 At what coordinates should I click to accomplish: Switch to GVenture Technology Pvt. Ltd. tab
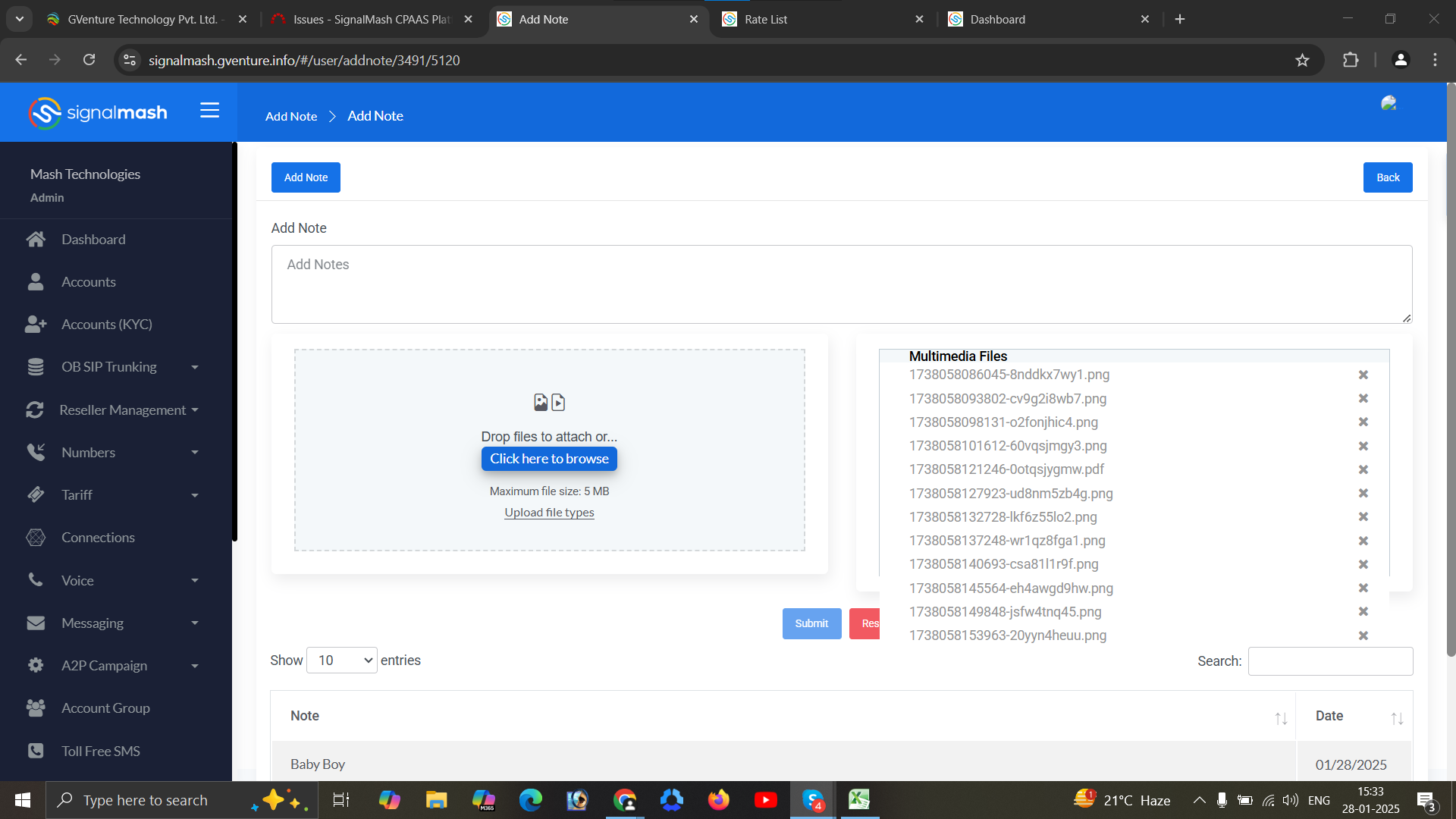pyautogui.click(x=144, y=19)
